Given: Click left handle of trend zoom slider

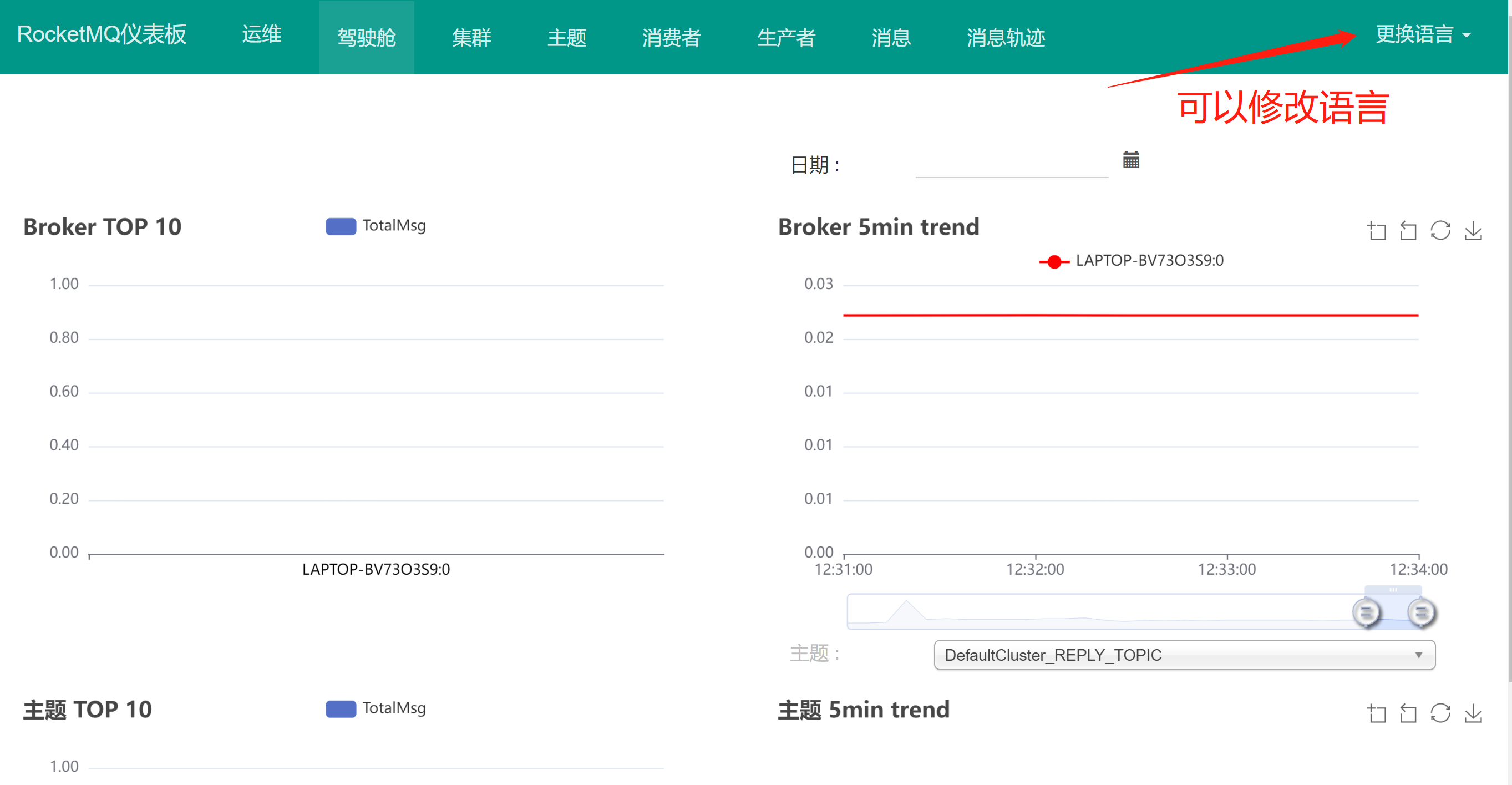Looking at the screenshot, I should 1366,612.
